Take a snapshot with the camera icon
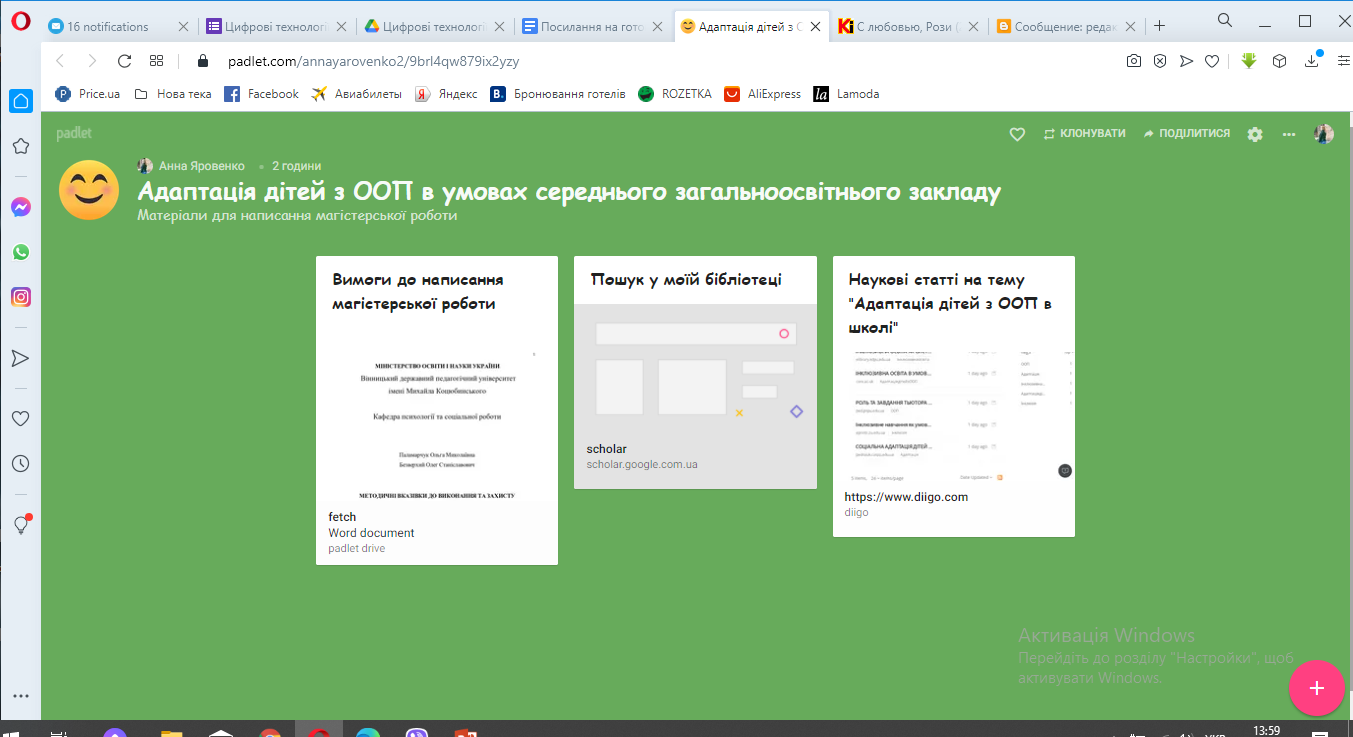1353x737 pixels. click(1134, 61)
